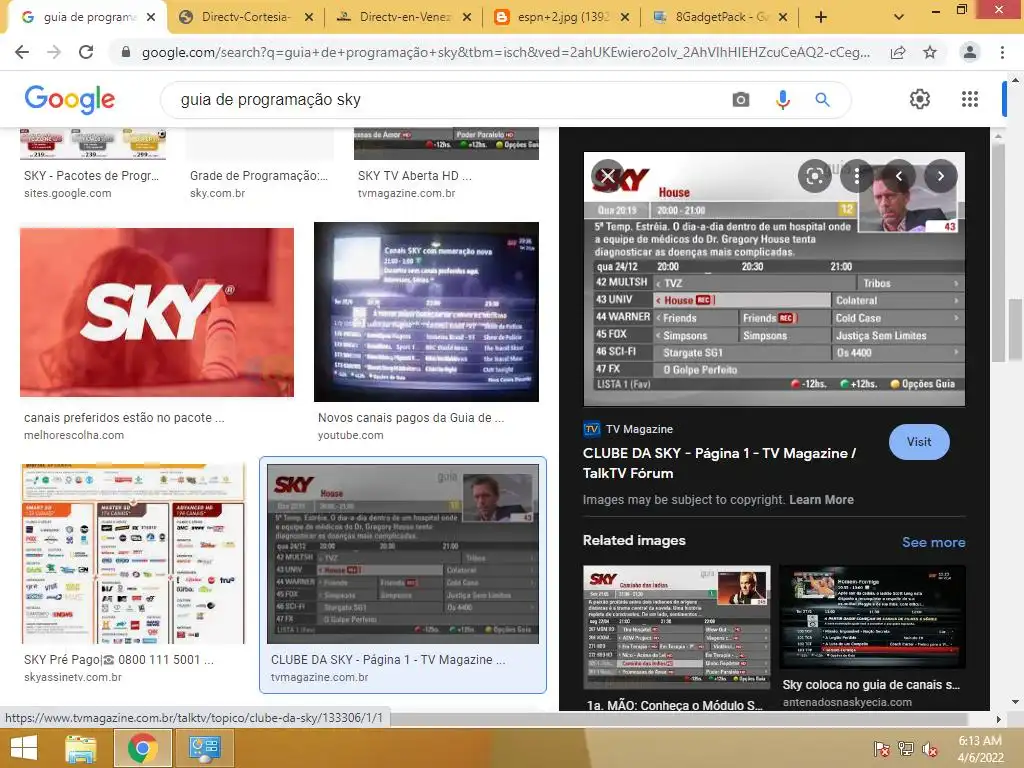Click the Visit button

tap(919, 441)
